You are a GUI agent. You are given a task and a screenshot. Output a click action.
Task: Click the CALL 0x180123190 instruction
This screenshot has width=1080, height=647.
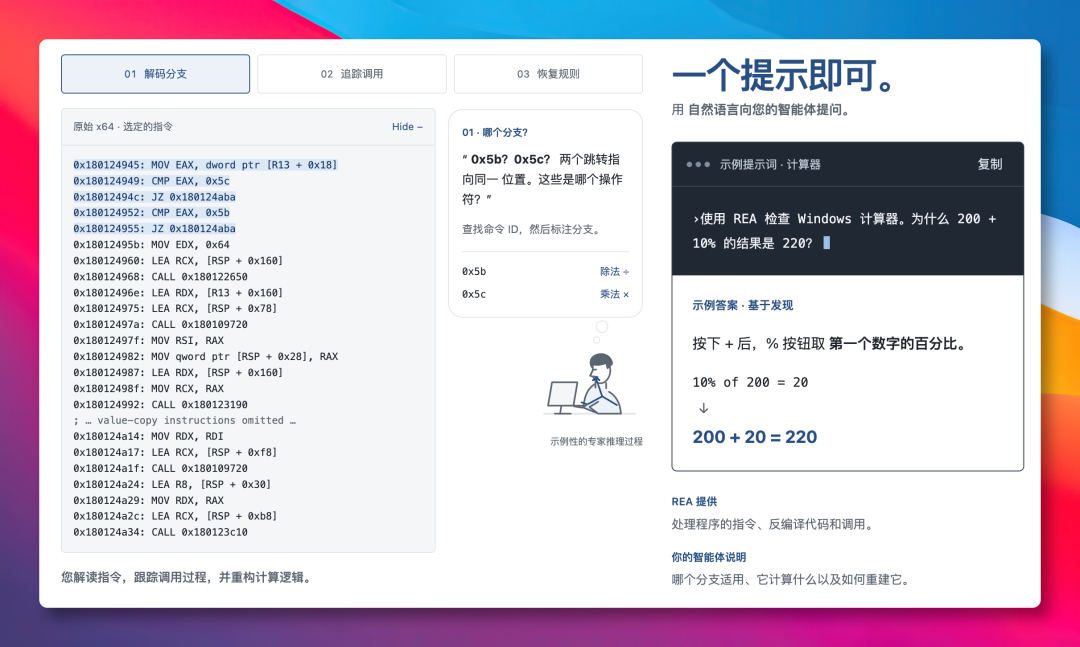tap(160, 404)
